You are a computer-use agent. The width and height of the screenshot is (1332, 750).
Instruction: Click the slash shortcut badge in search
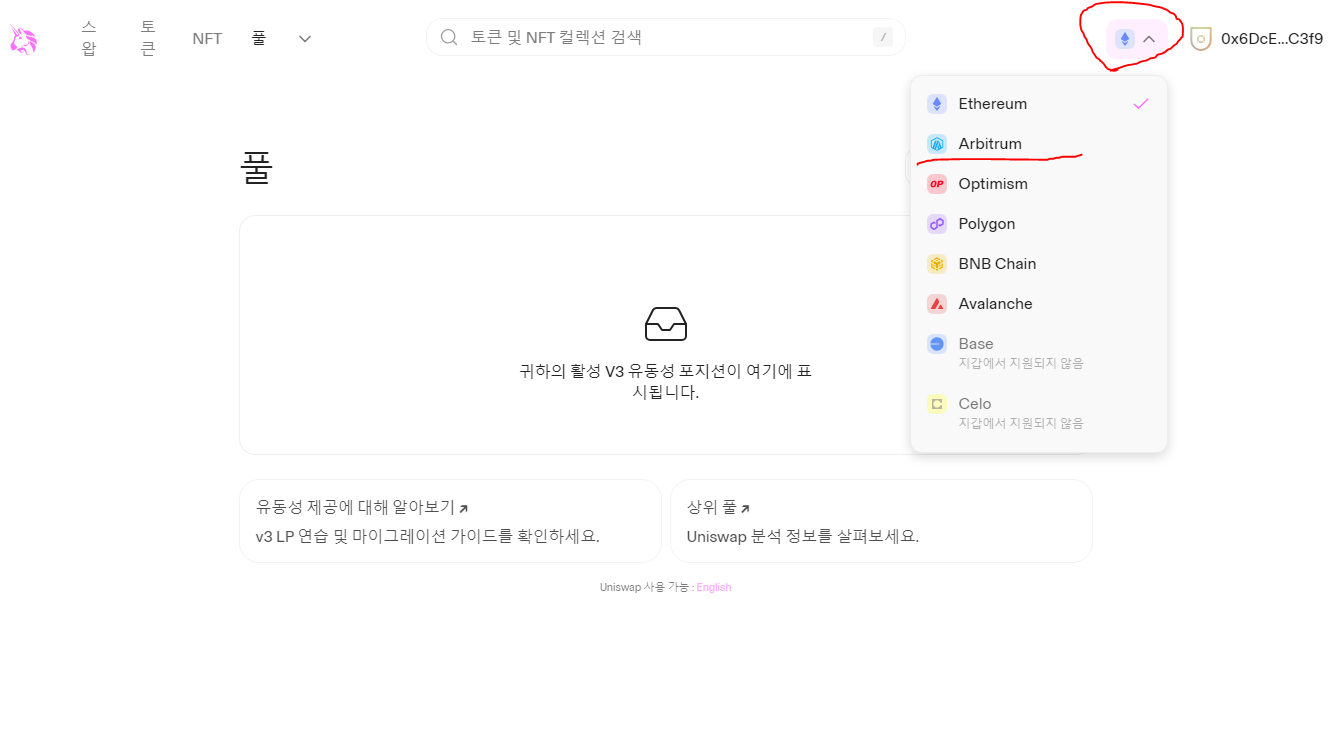pyautogui.click(x=882, y=37)
